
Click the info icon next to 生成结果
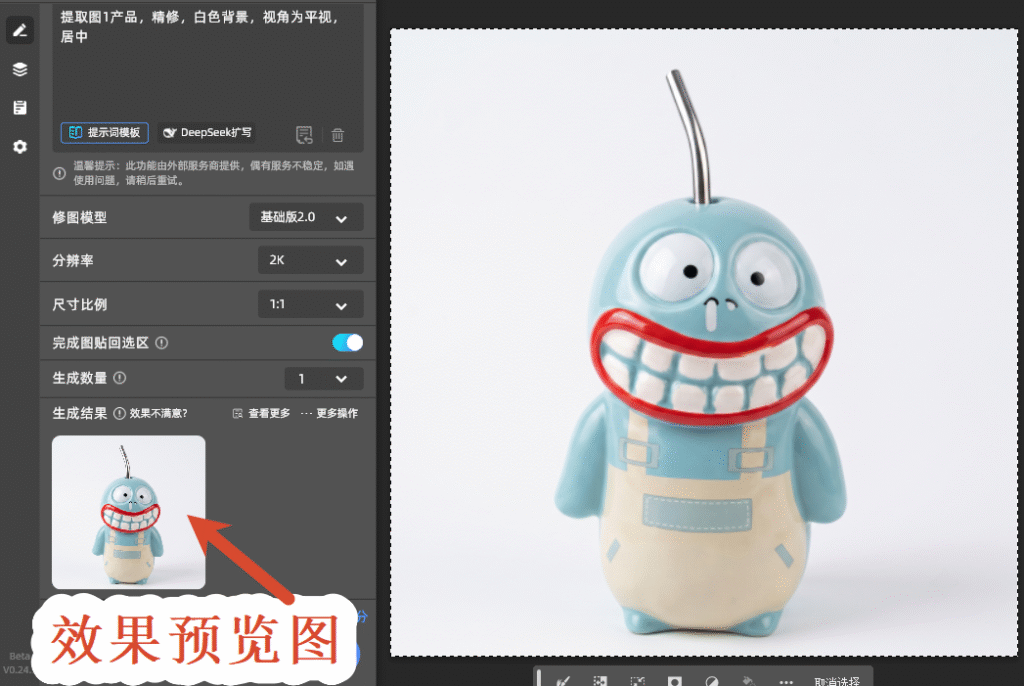[120, 413]
